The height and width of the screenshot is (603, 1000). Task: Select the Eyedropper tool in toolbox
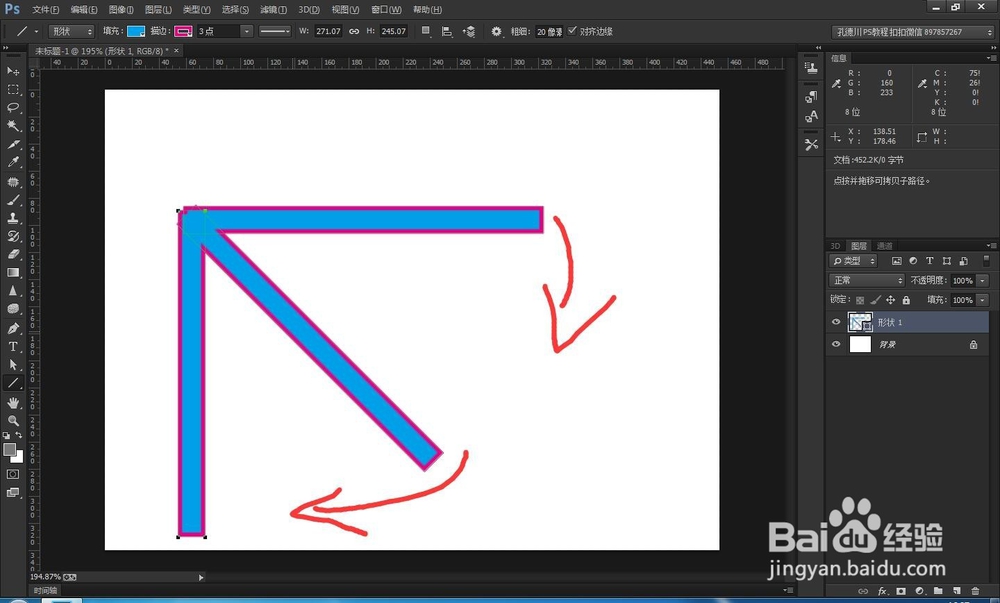[13, 163]
